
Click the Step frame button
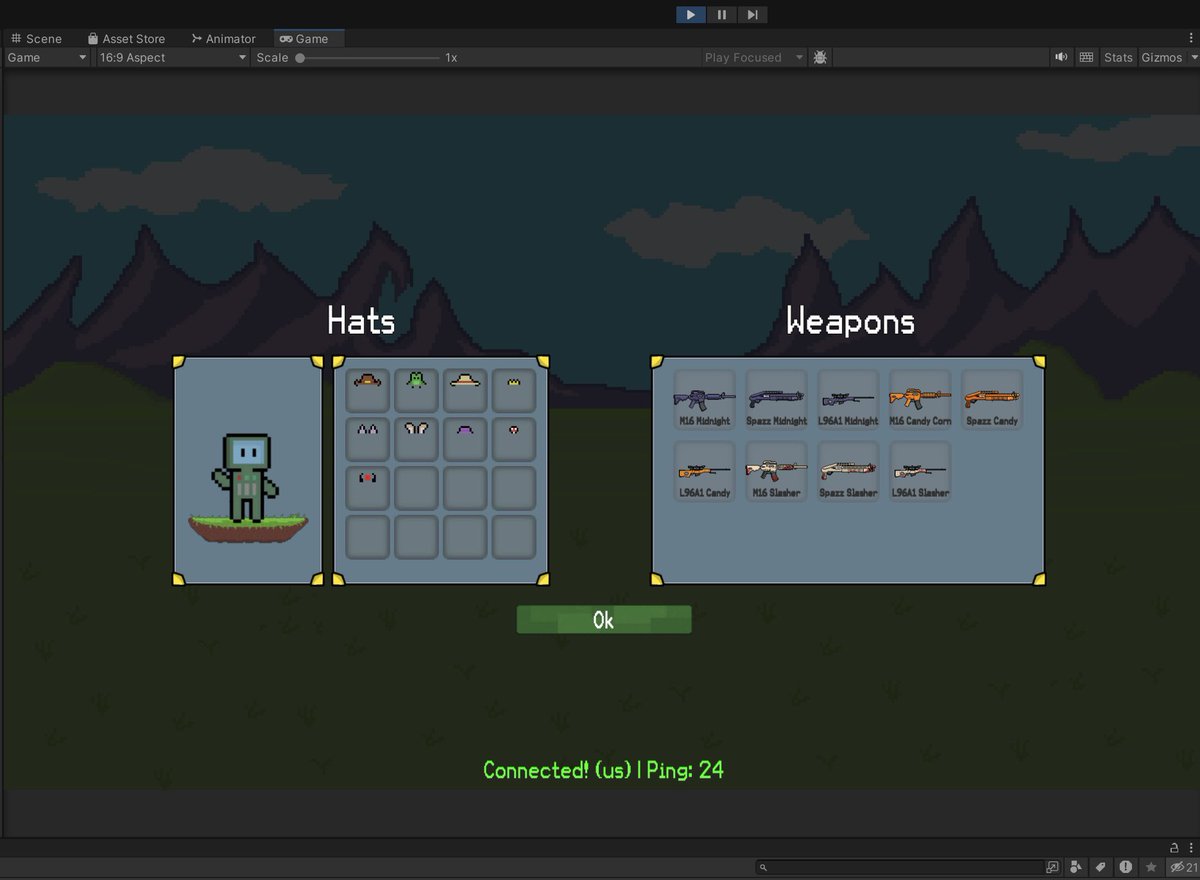pyautogui.click(x=752, y=14)
